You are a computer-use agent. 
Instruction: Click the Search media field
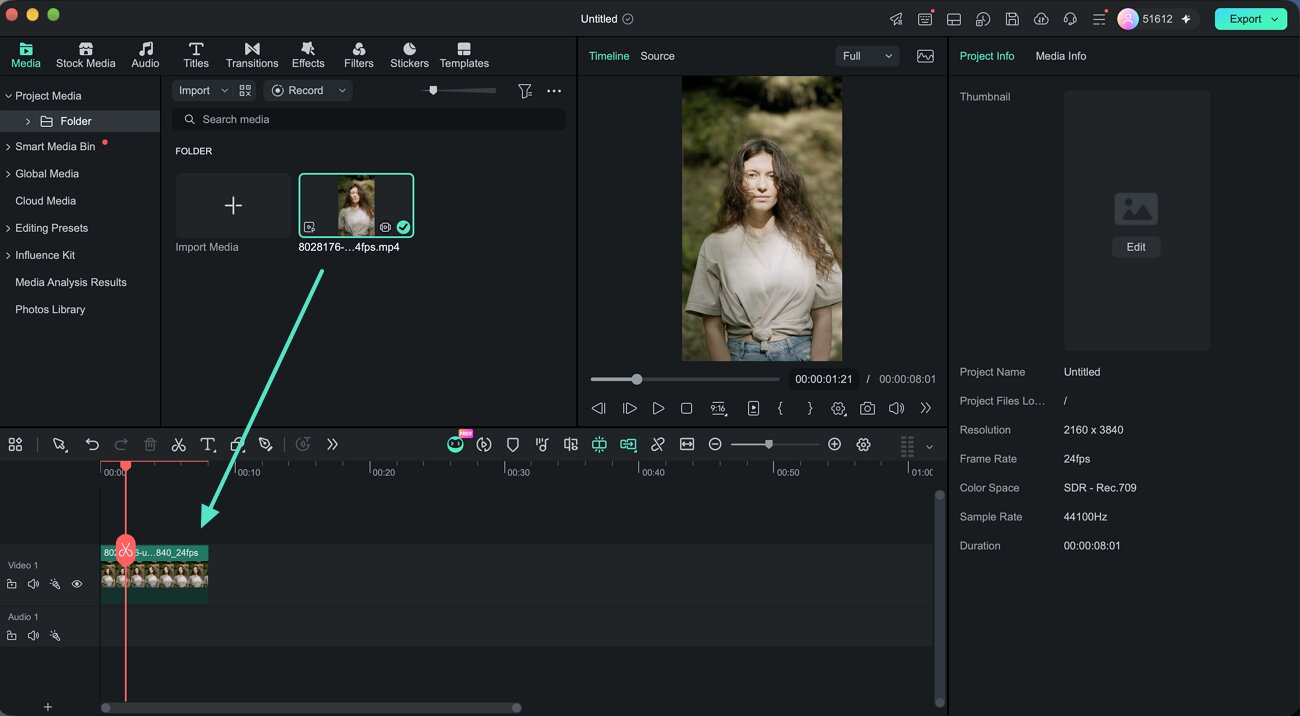(368, 119)
